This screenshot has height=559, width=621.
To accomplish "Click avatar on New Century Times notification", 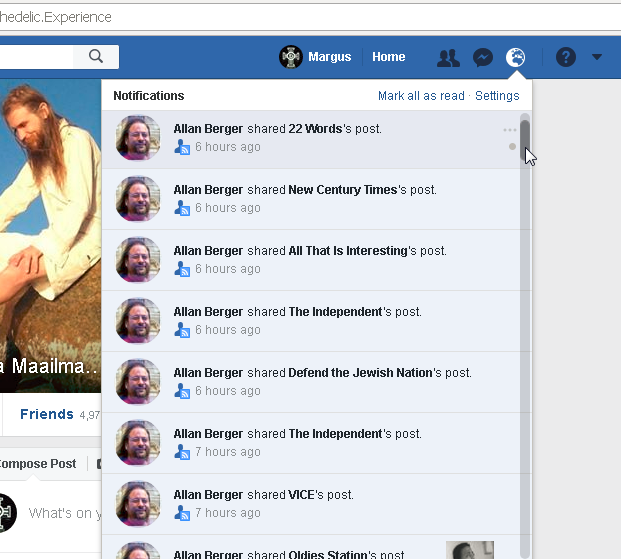I will click(138, 199).
